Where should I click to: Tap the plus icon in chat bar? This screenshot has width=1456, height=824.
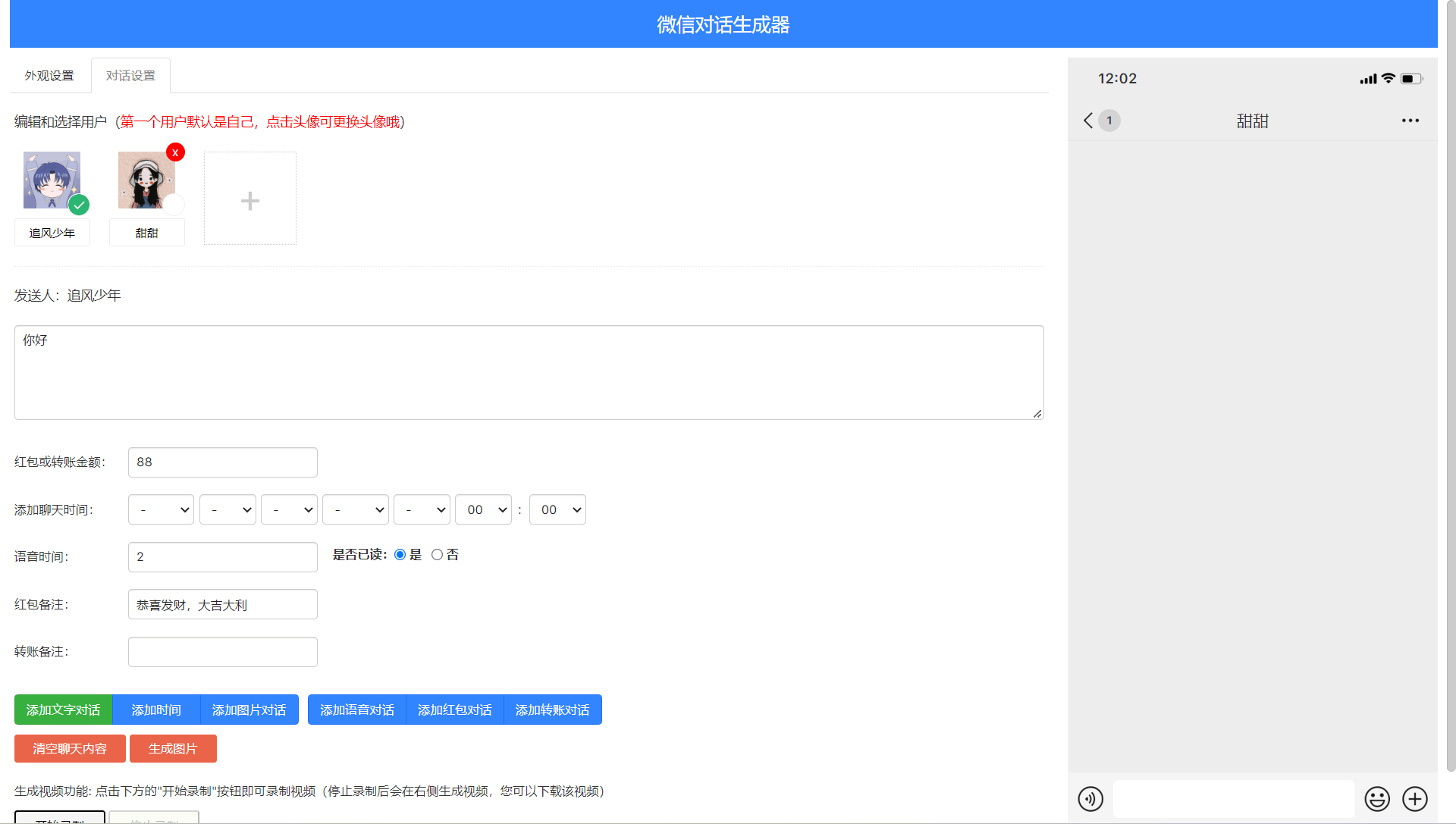pyautogui.click(x=1415, y=798)
